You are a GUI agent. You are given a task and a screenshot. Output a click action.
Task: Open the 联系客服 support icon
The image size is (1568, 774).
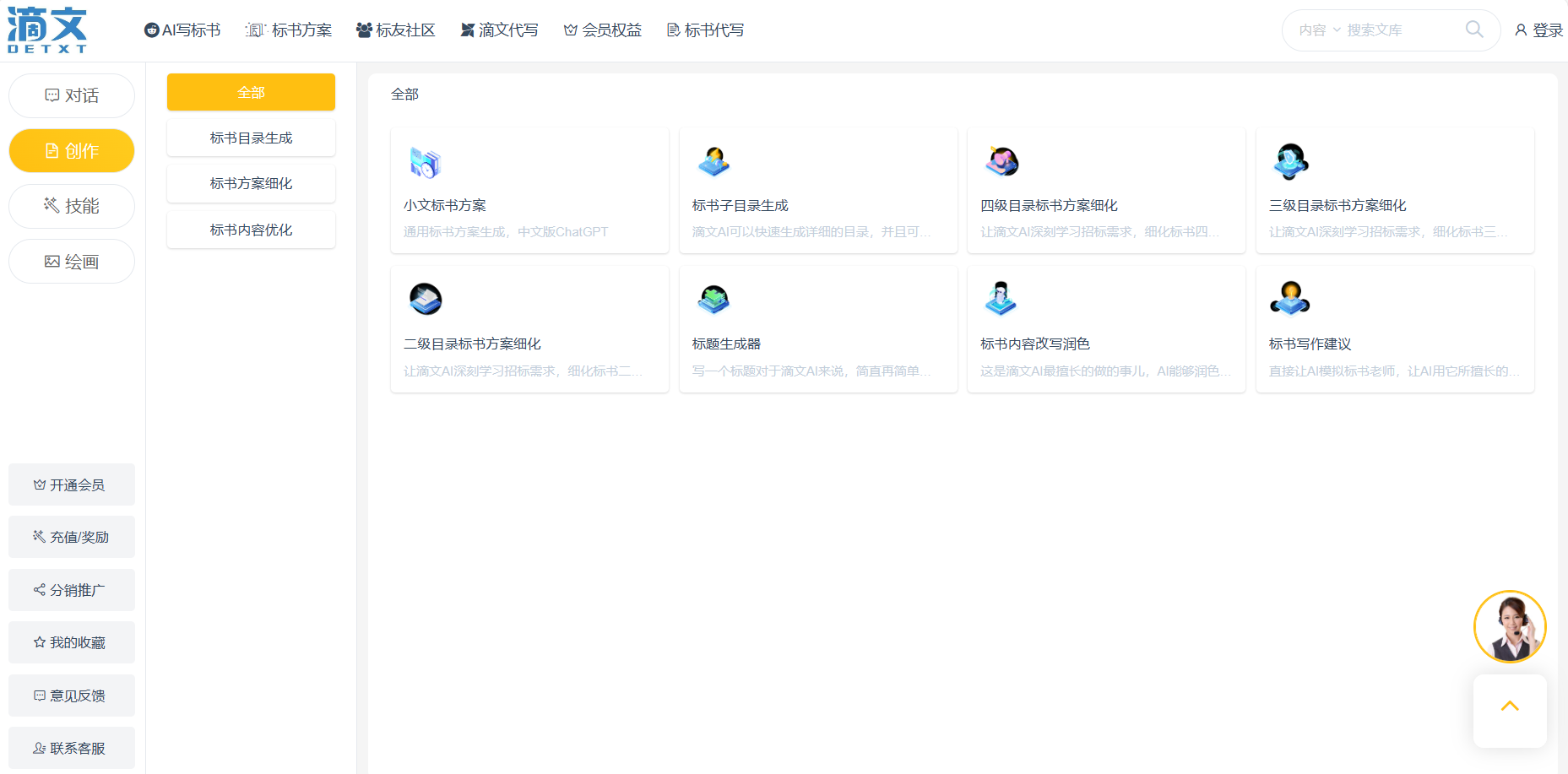(38, 748)
